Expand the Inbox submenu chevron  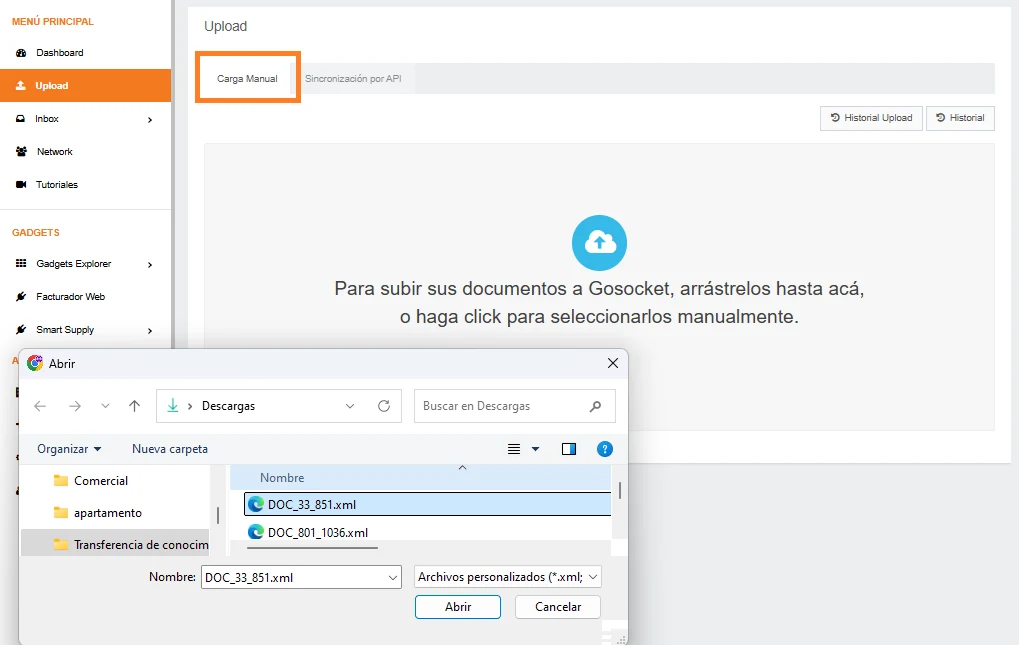pyautogui.click(x=150, y=120)
